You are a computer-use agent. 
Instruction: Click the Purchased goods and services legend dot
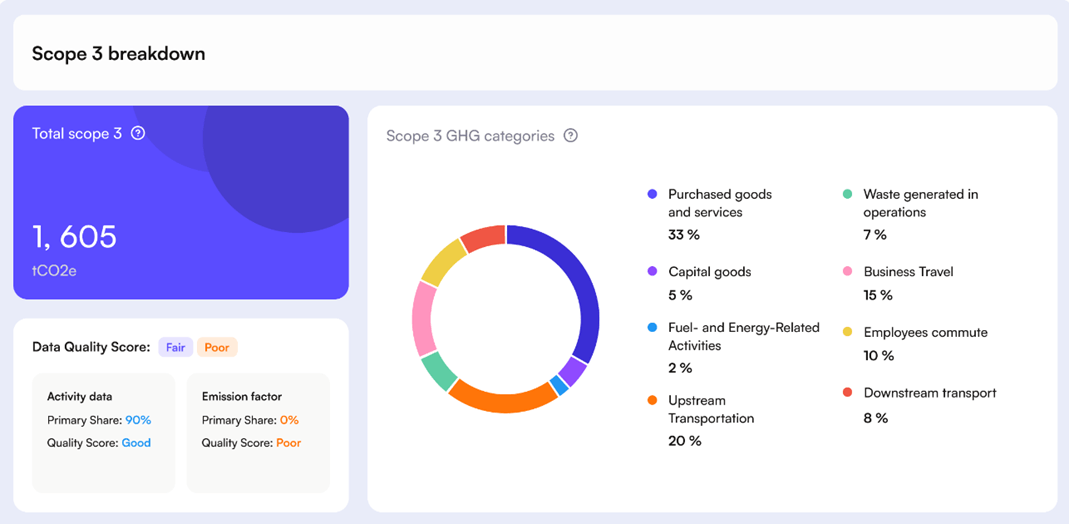652,194
